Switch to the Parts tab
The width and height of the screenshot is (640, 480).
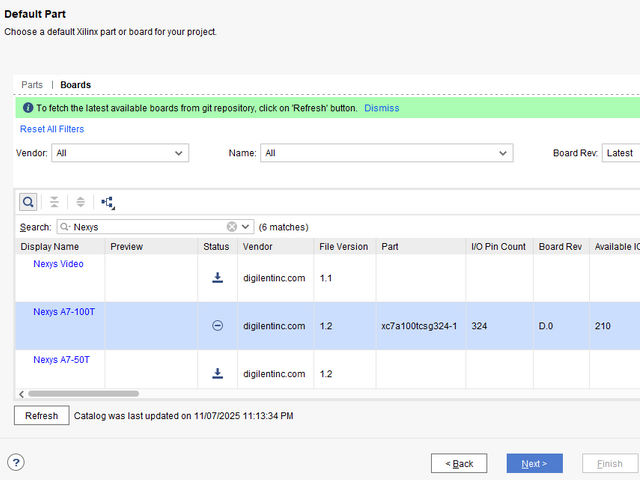[32, 85]
